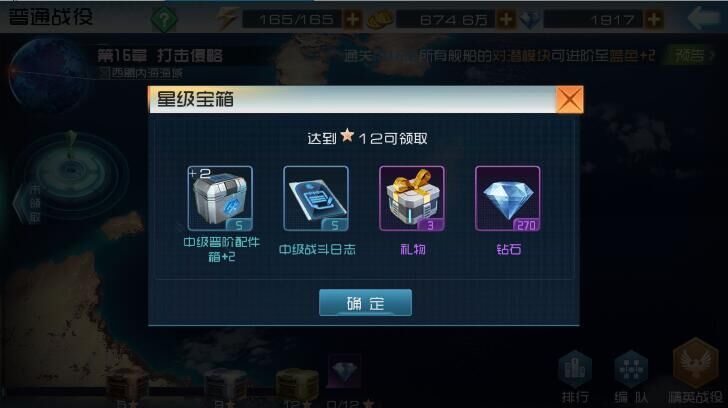Image resolution: width=728 pixels, height=408 pixels.
Task: Close the 星级宝箱 dialog with X
Action: click(569, 99)
